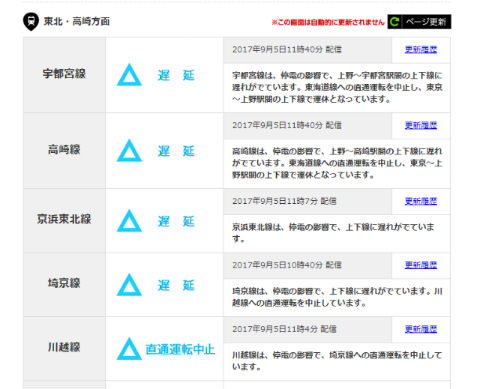Viewport: 480px width, 389px height.
Task: Click the 直通運転中止 status text
Action: click(x=180, y=349)
